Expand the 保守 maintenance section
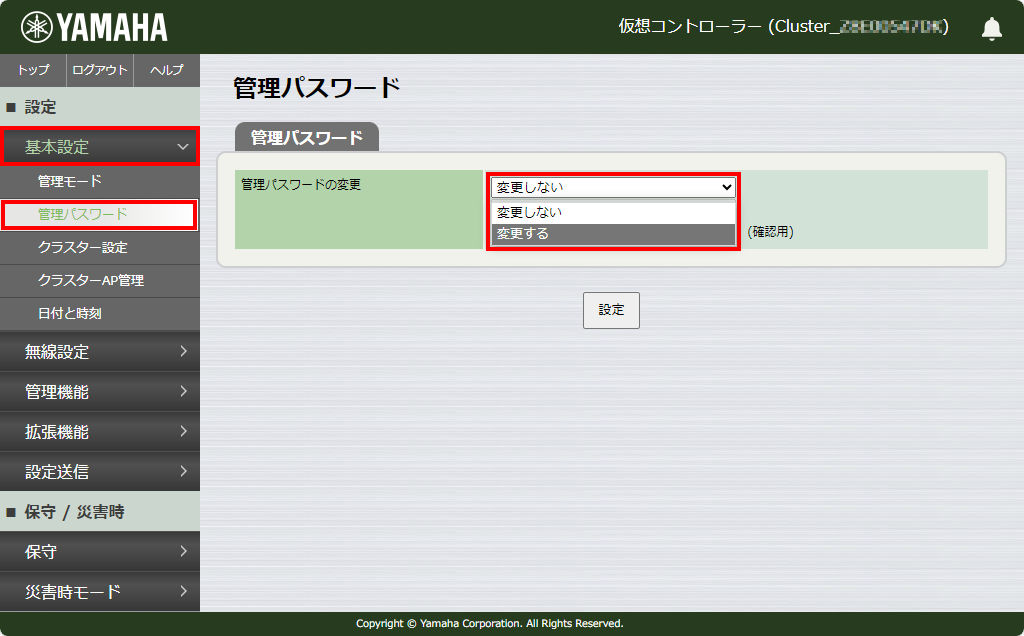1024x636 pixels. coord(99,551)
